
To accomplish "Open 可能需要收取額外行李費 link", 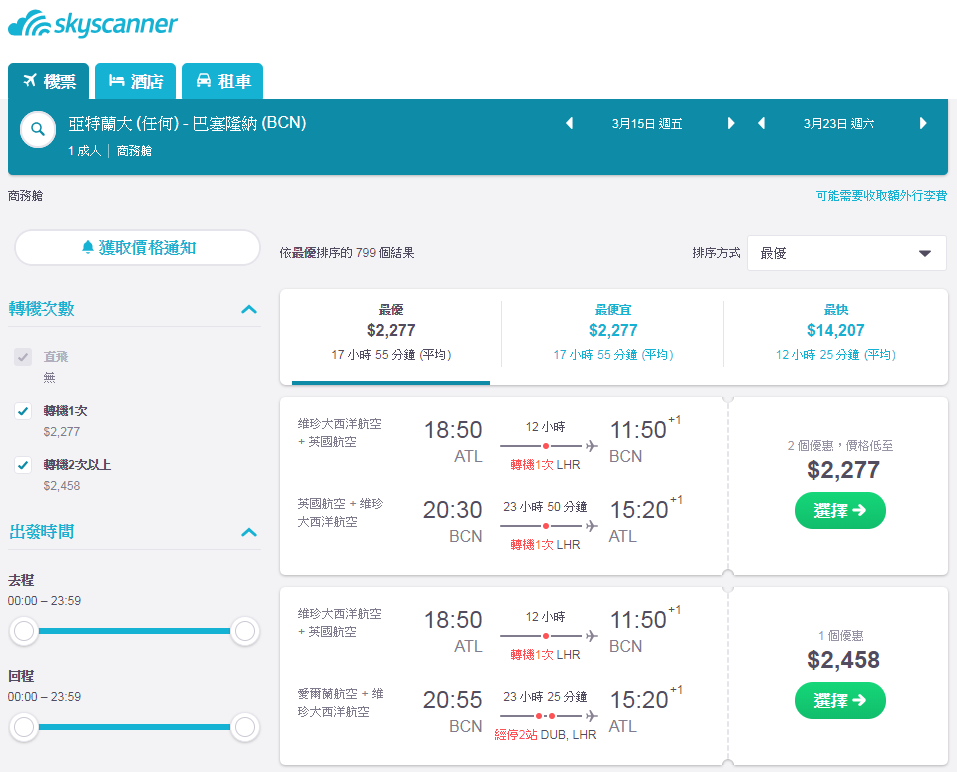I will click(881, 195).
